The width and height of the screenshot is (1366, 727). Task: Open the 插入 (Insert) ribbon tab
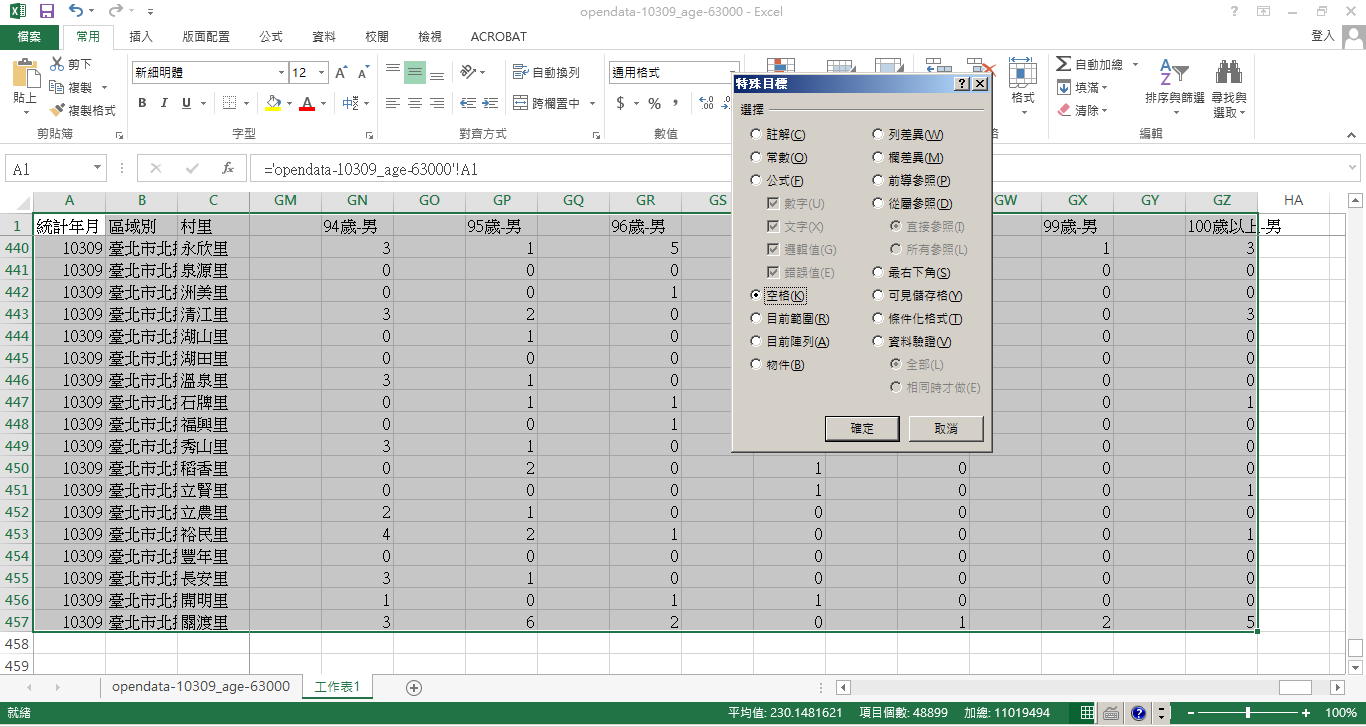click(141, 37)
